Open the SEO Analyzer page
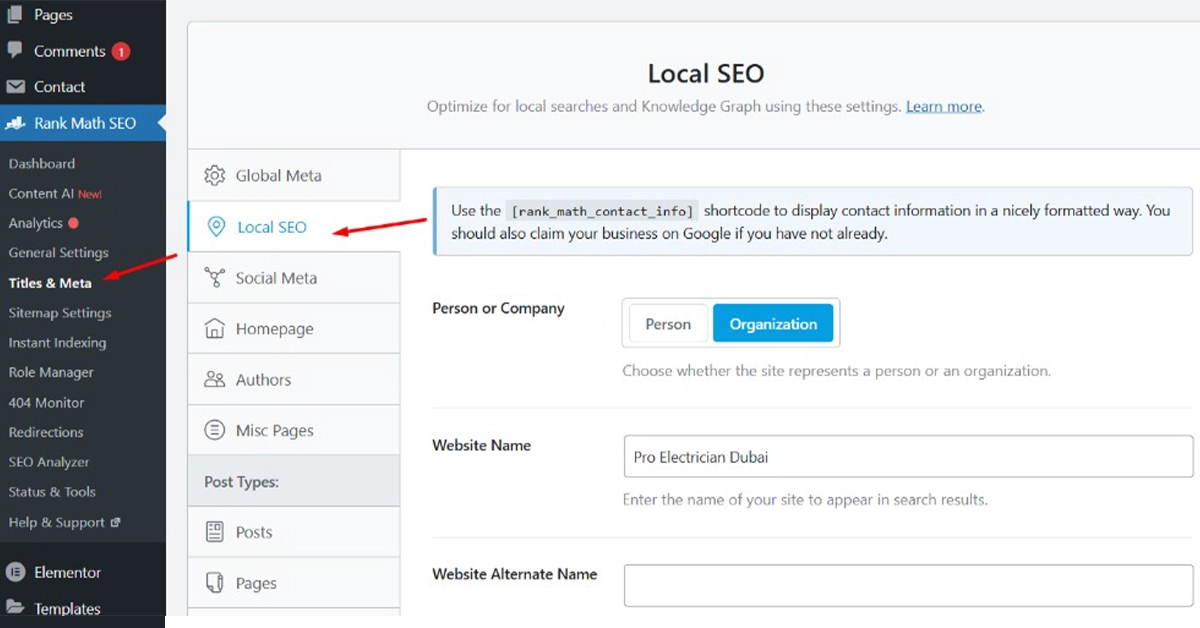 (49, 462)
